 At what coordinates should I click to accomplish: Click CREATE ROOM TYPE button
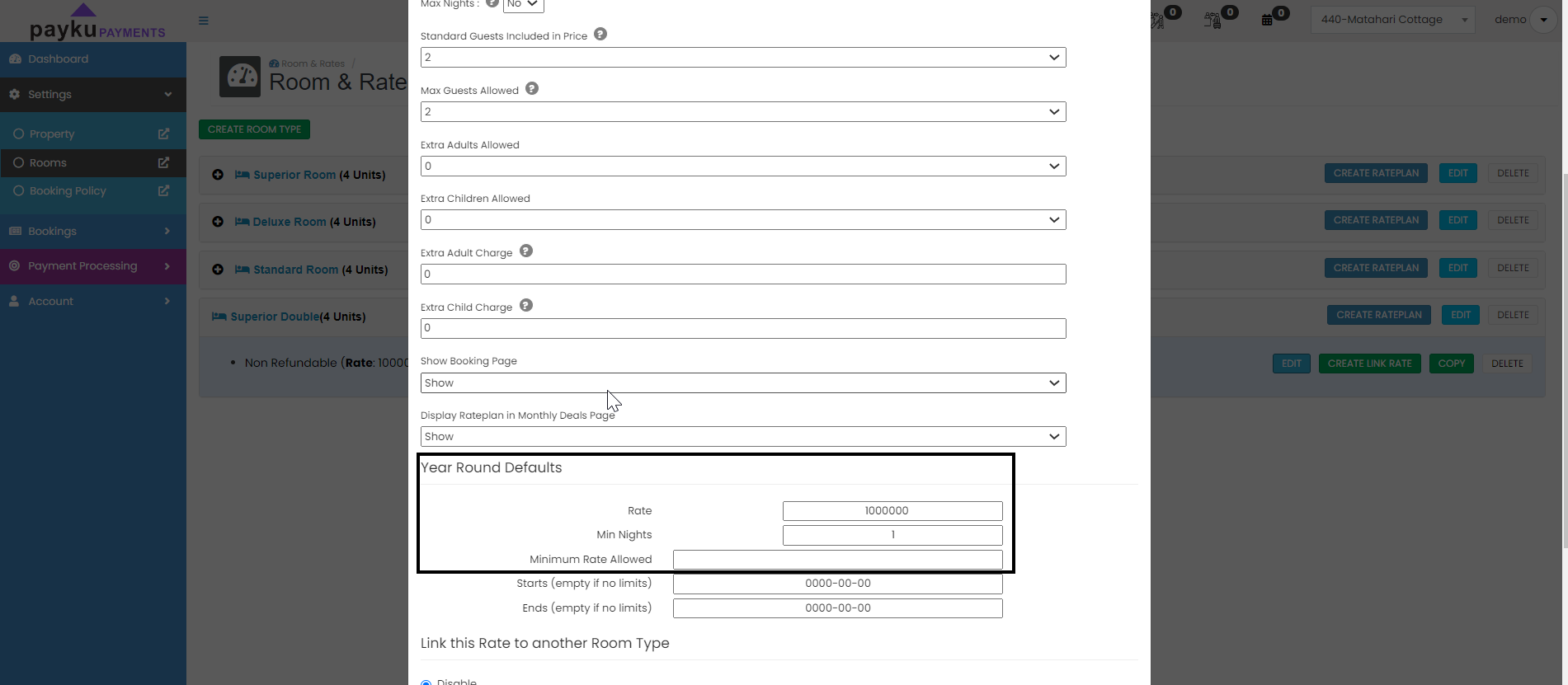[254, 129]
